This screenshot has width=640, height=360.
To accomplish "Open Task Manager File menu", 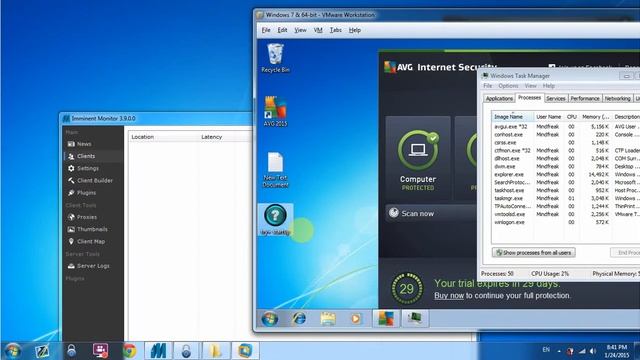I will [x=488, y=86].
